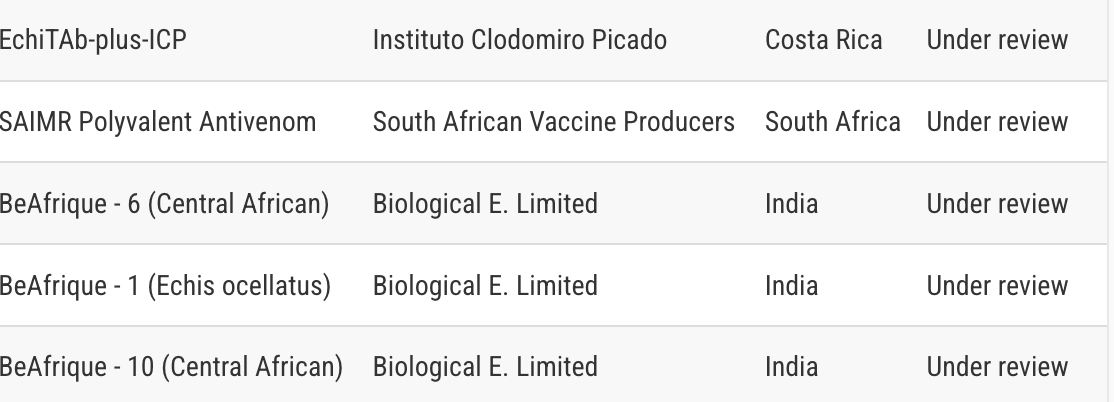
Task: Click Biological E. Limited in BeAfrique - 6 row
Action: pyautogui.click(x=485, y=204)
